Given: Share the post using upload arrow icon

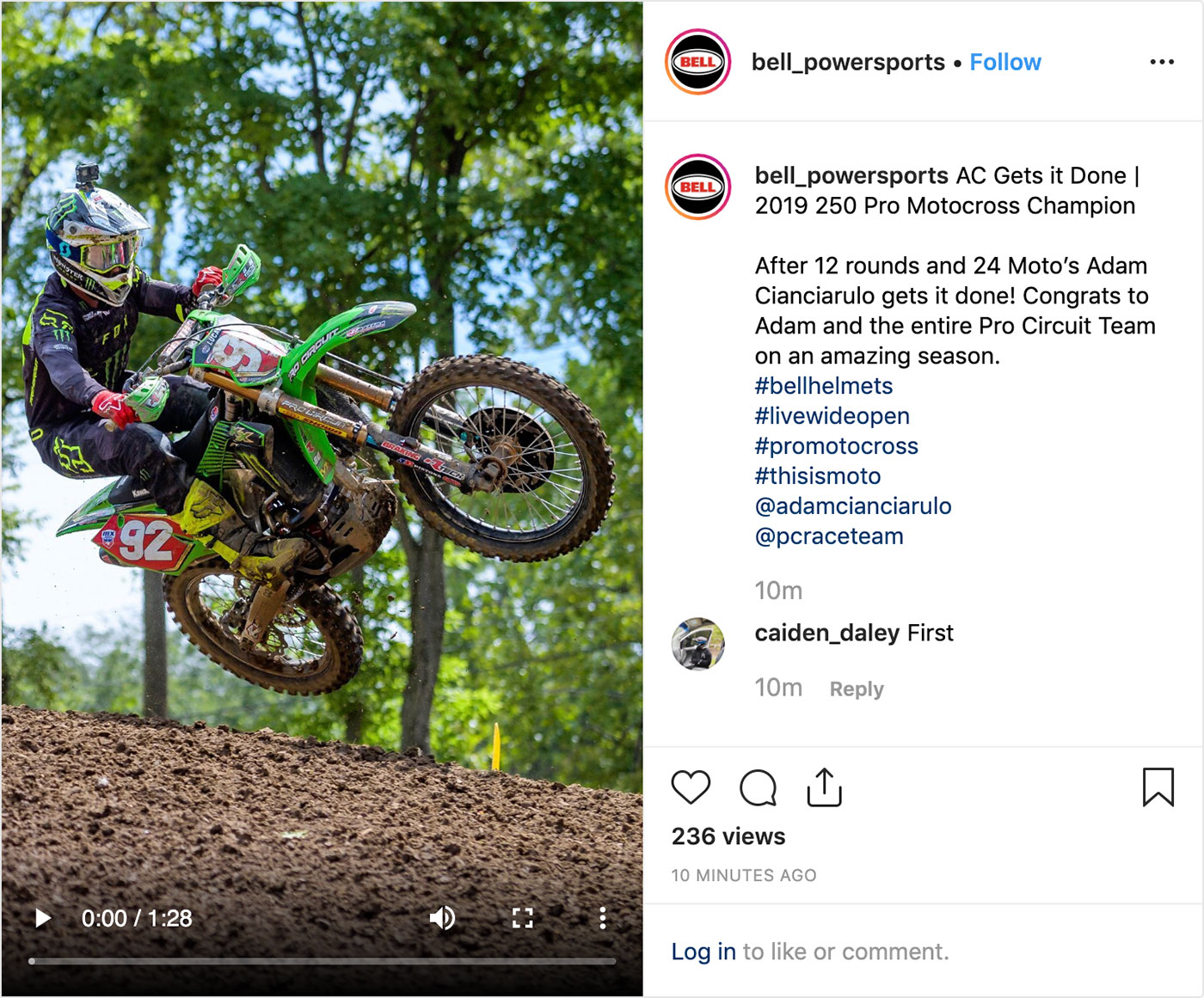Looking at the screenshot, I should coord(824,787).
